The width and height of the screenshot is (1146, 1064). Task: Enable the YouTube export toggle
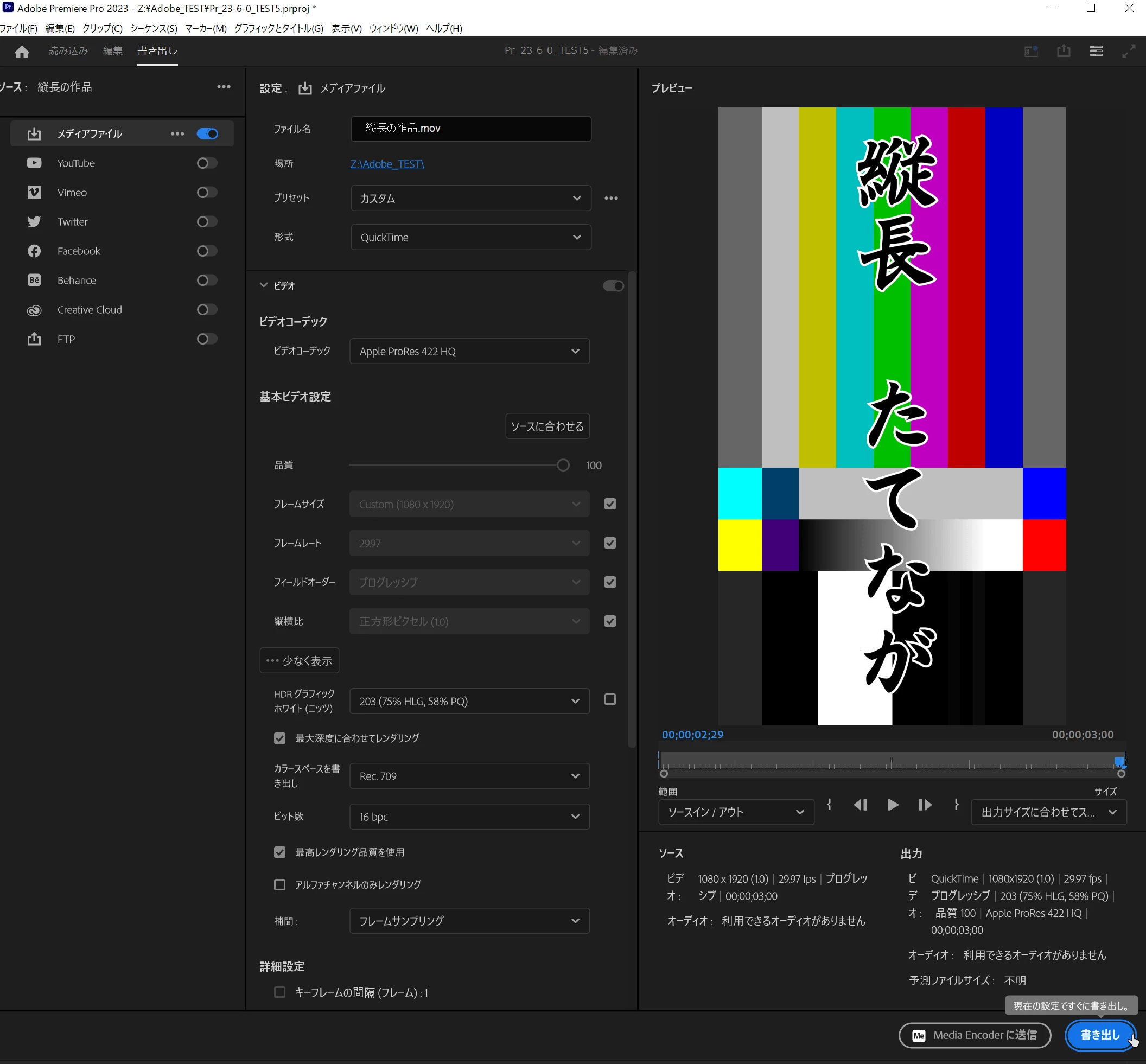207,163
